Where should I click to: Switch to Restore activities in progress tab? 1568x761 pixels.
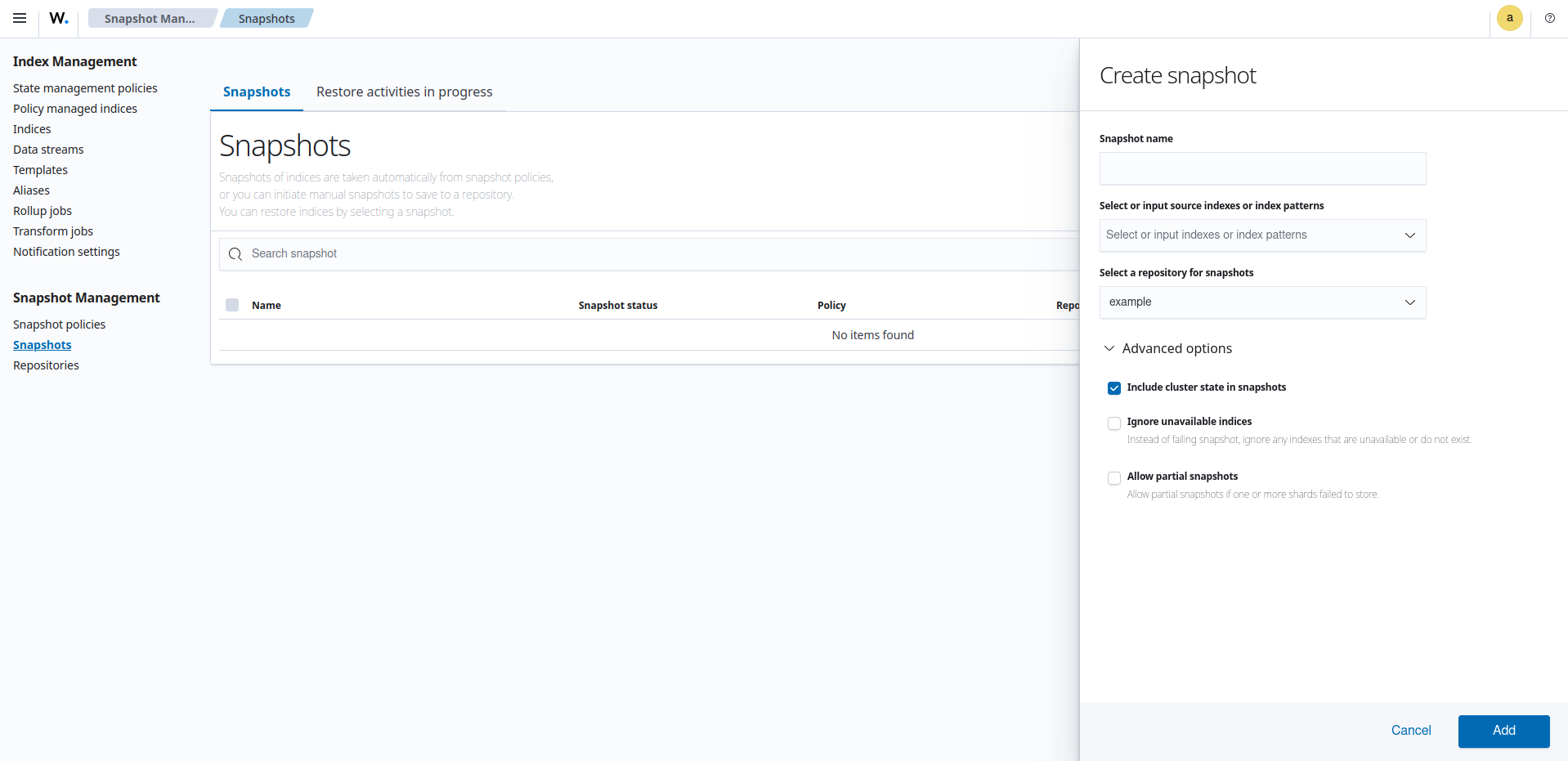pyautogui.click(x=404, y=92)
